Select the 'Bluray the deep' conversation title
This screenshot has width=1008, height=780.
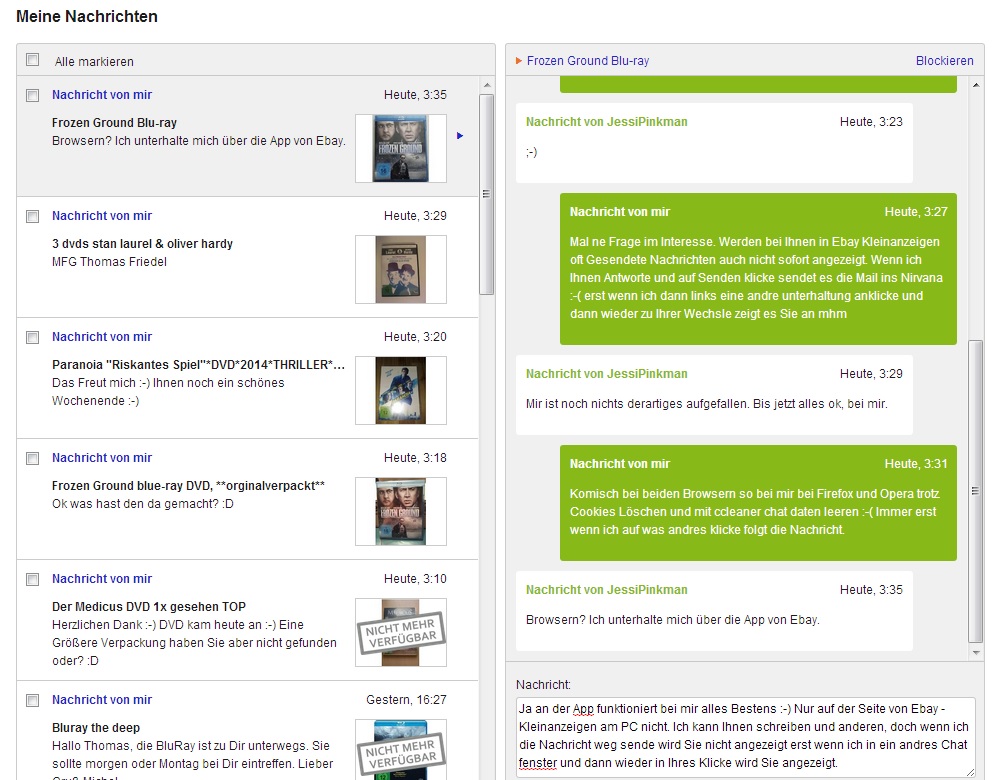click(x=96, y=727)
